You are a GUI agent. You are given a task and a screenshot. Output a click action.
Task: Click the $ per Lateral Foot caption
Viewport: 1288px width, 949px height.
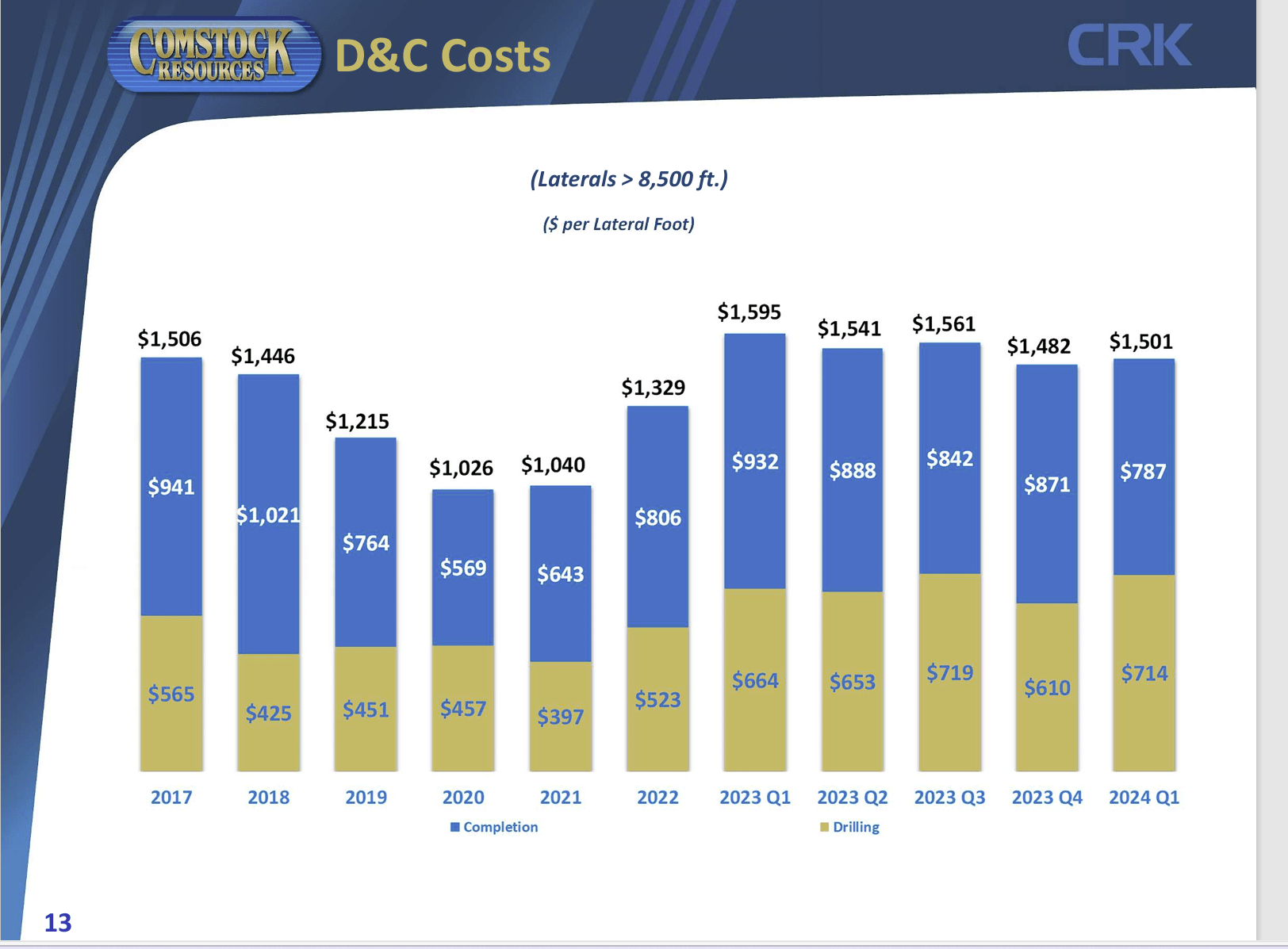click(620, 224)
